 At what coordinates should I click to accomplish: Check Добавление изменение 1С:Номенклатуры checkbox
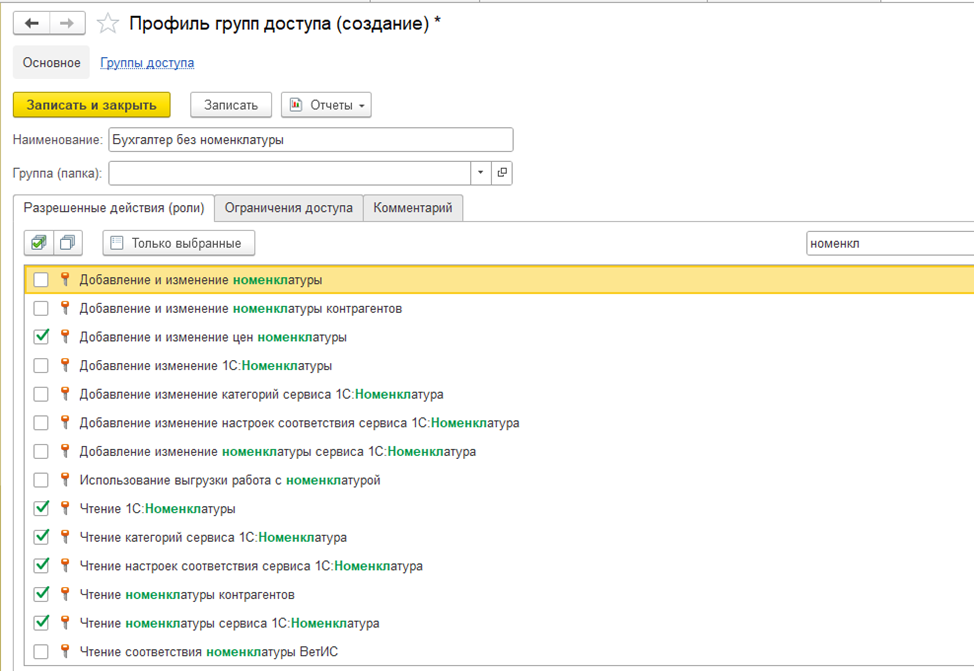41,365
